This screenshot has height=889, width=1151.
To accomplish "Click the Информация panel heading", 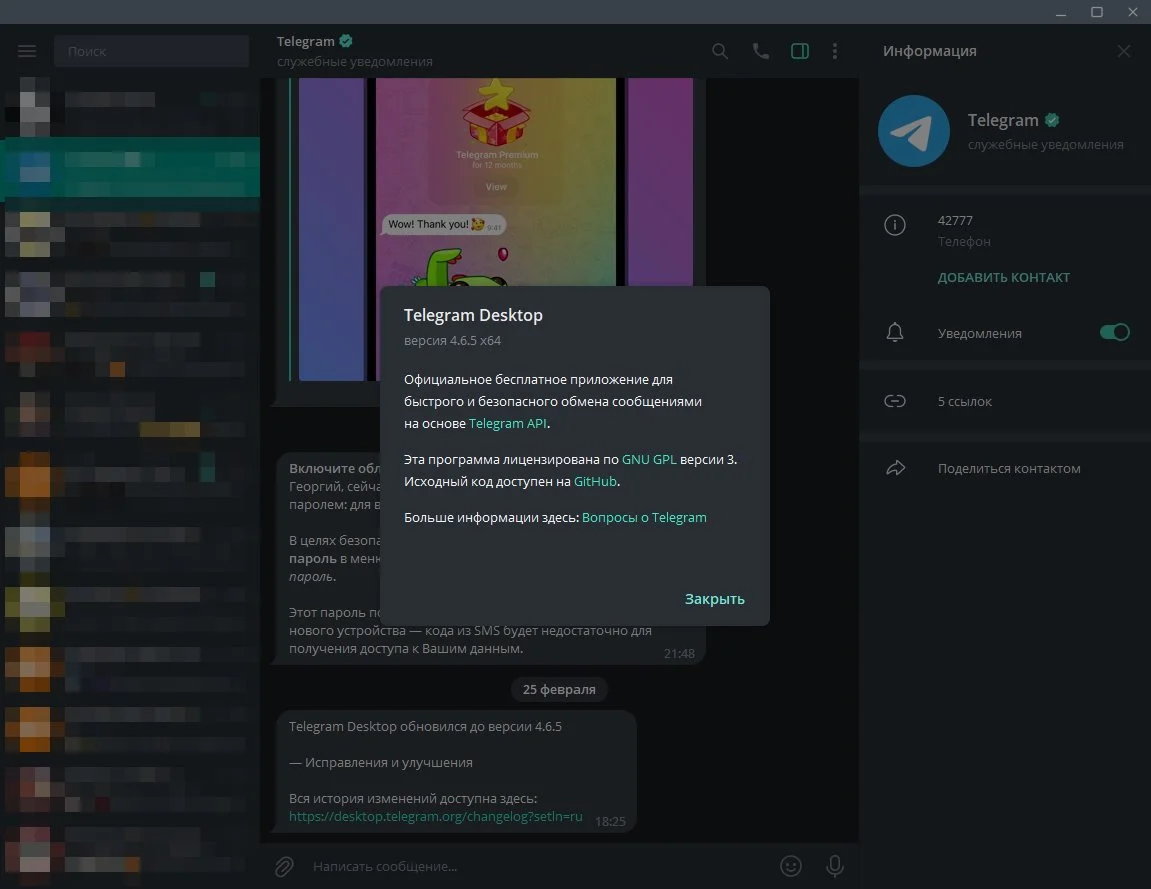I will coord(929,51).
